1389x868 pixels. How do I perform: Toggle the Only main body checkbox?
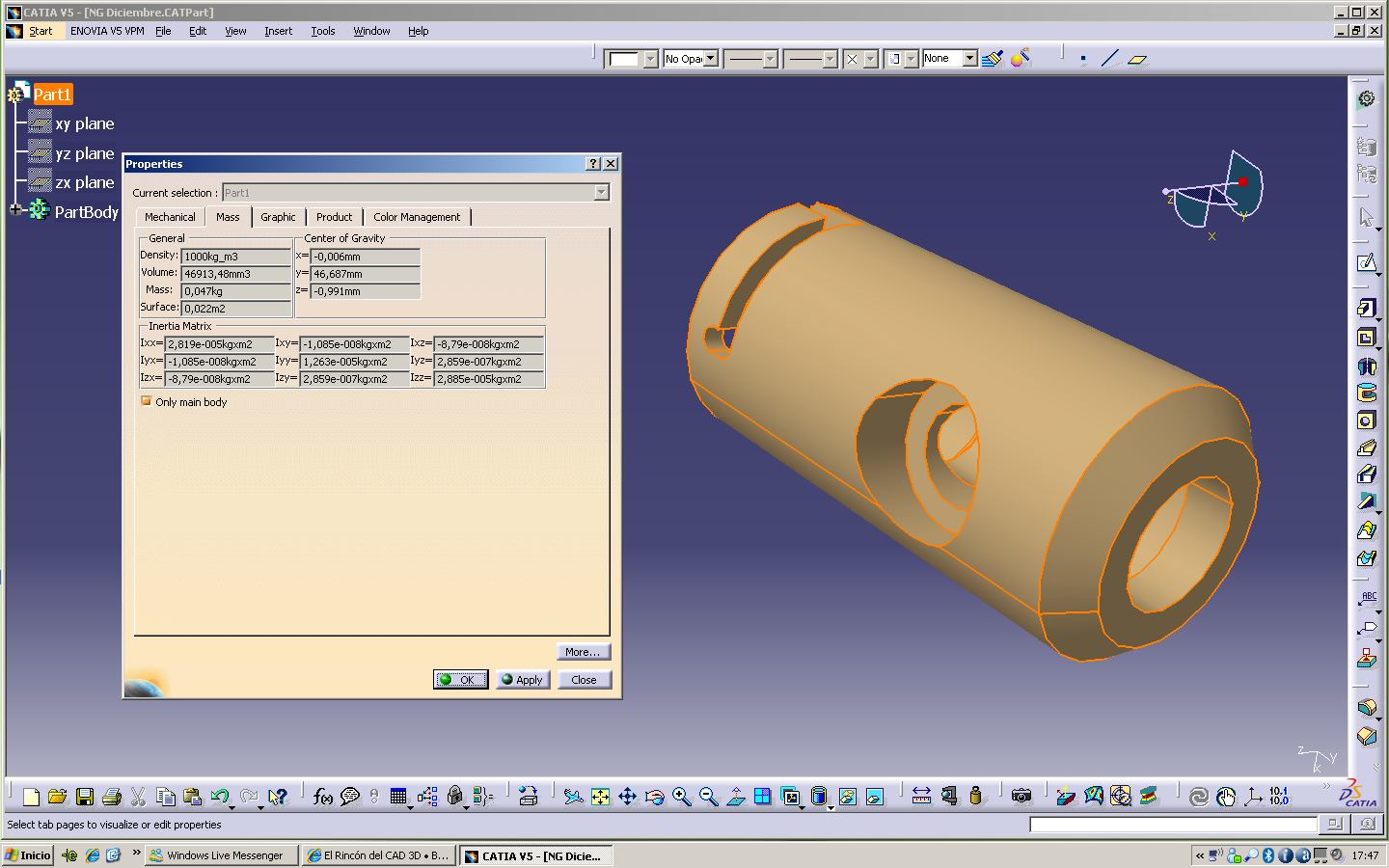(x=147, y=401)
